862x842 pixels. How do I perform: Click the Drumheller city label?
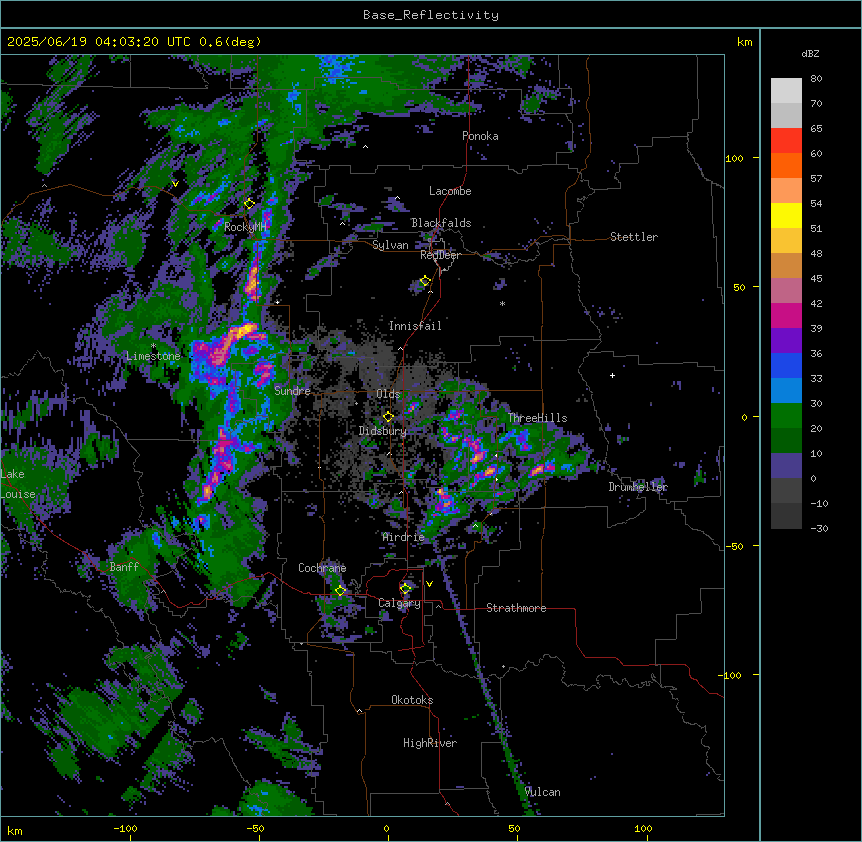pyautogui.click(x=638, y=487)
